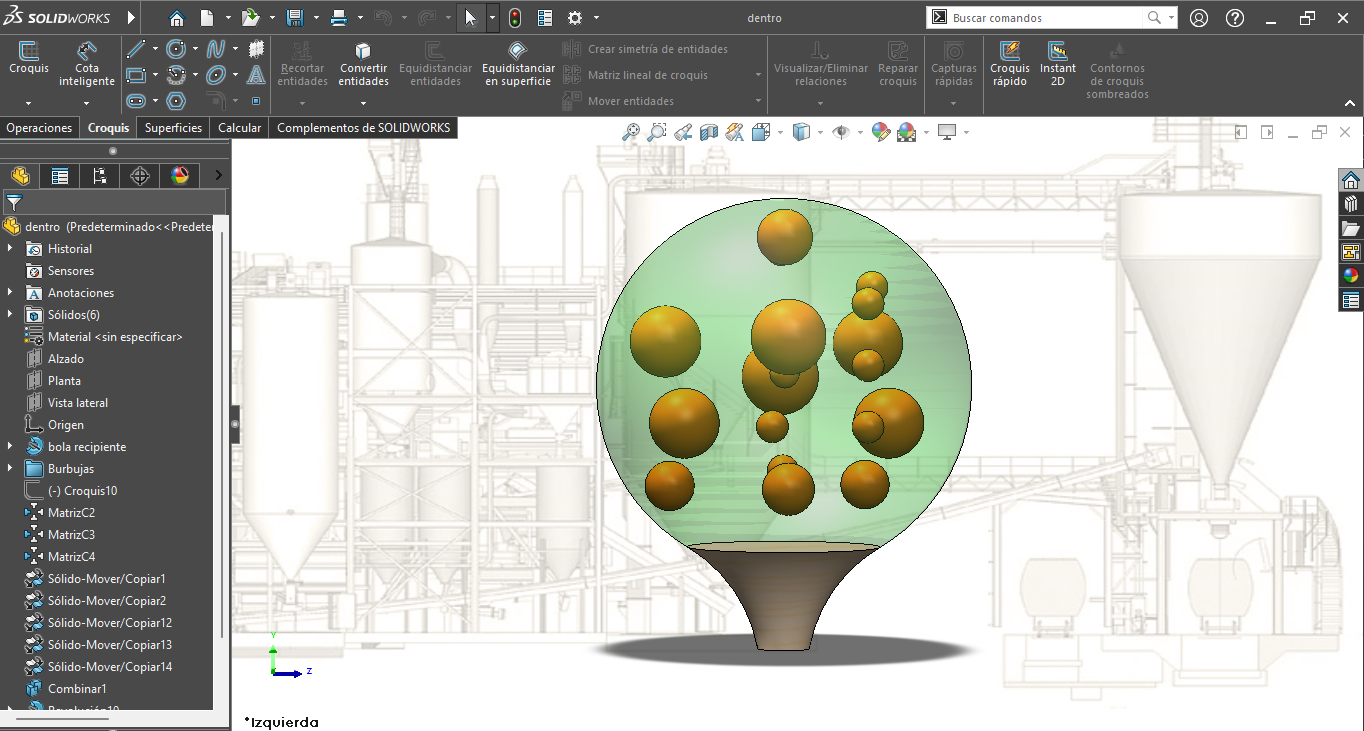Switch to the Operaciones tab
This screenshot has height=731, width=1364.
pos(40,128)
